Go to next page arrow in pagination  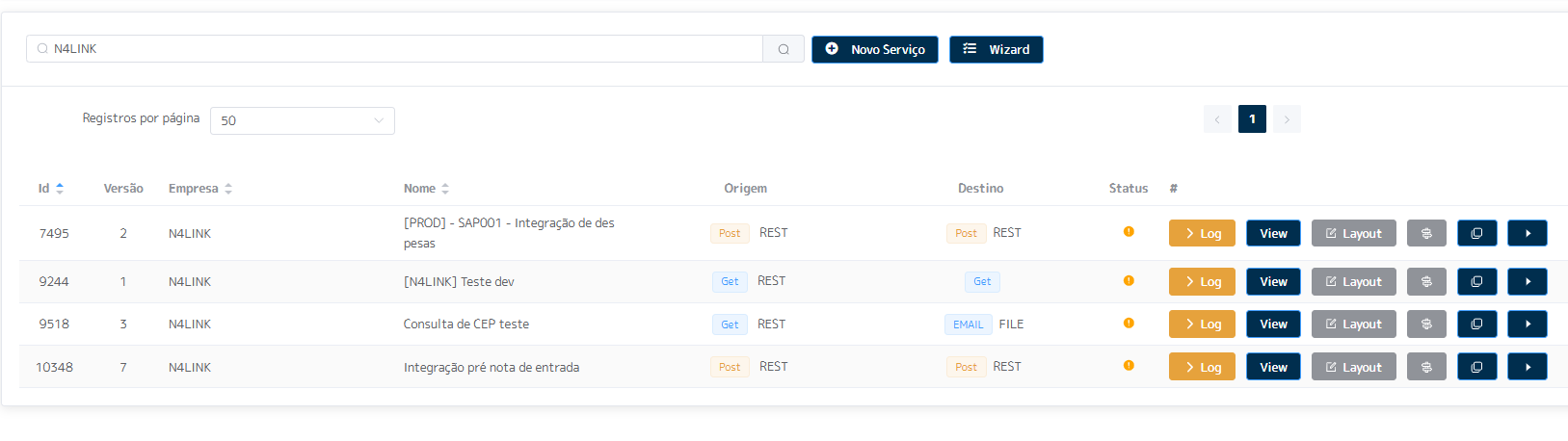[1287, 119]
